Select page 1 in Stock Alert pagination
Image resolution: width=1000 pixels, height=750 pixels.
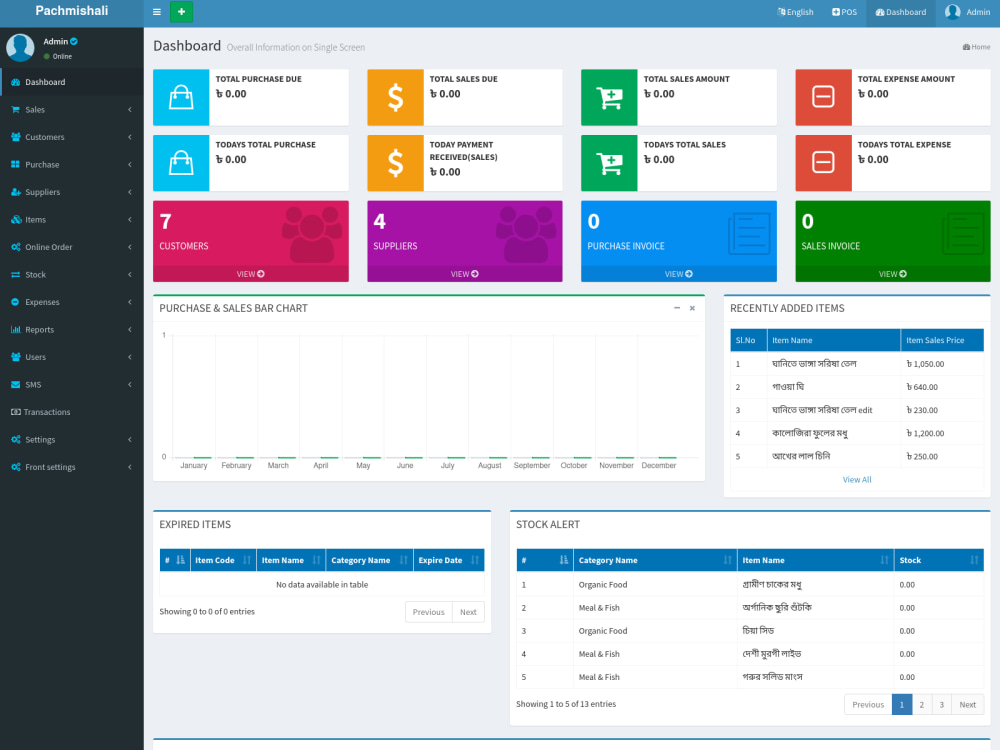coord(902,704)
